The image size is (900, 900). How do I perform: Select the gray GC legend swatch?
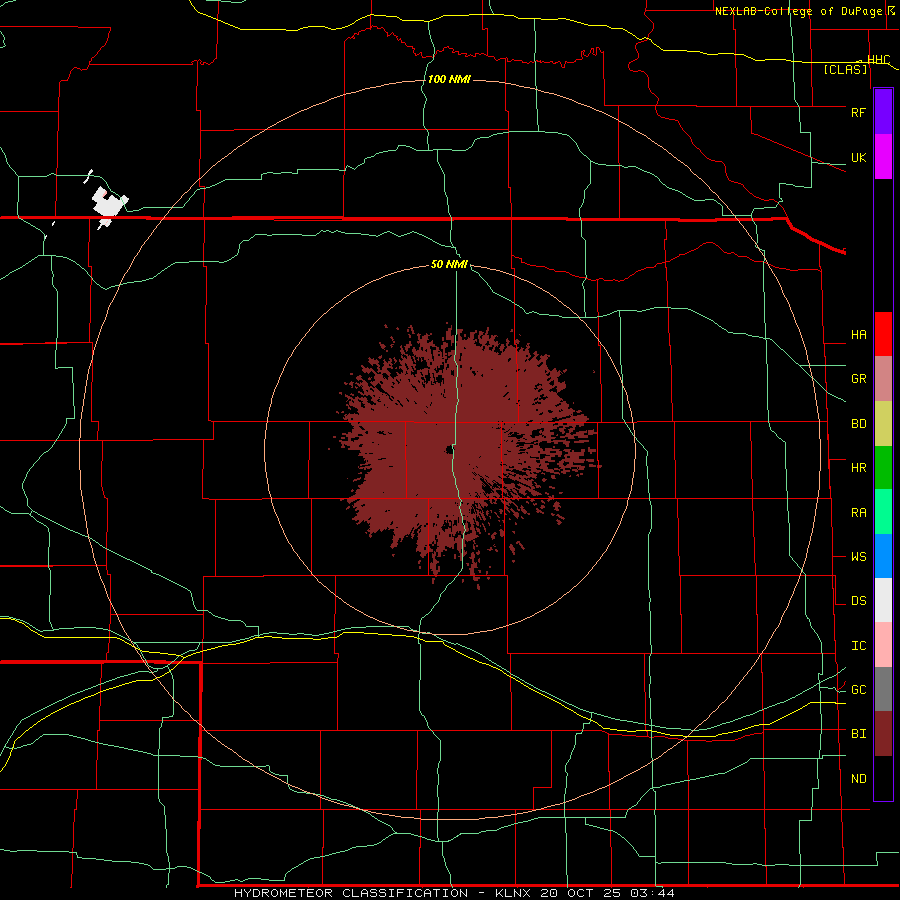[x=883, y=689]
